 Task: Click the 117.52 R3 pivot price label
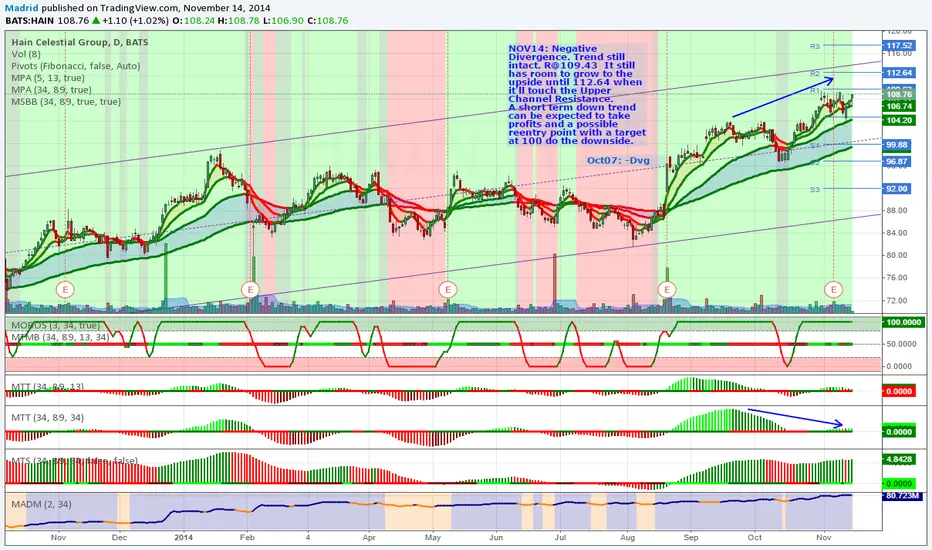click(898, 46)
